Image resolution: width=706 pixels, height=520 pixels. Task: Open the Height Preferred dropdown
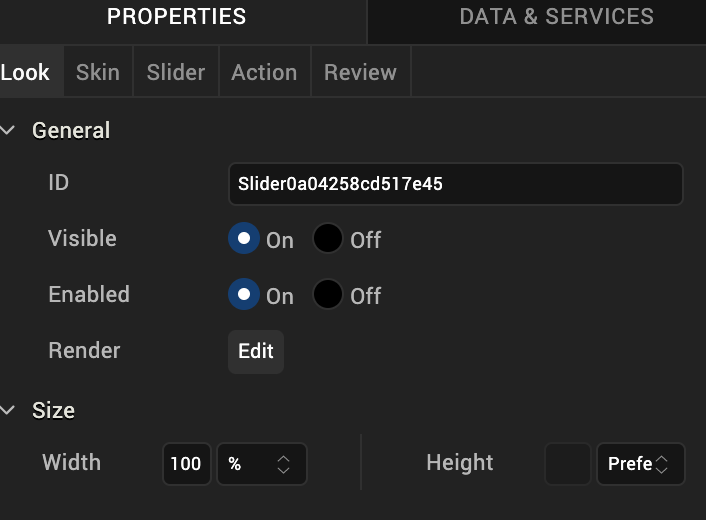(x=640, y=464)
